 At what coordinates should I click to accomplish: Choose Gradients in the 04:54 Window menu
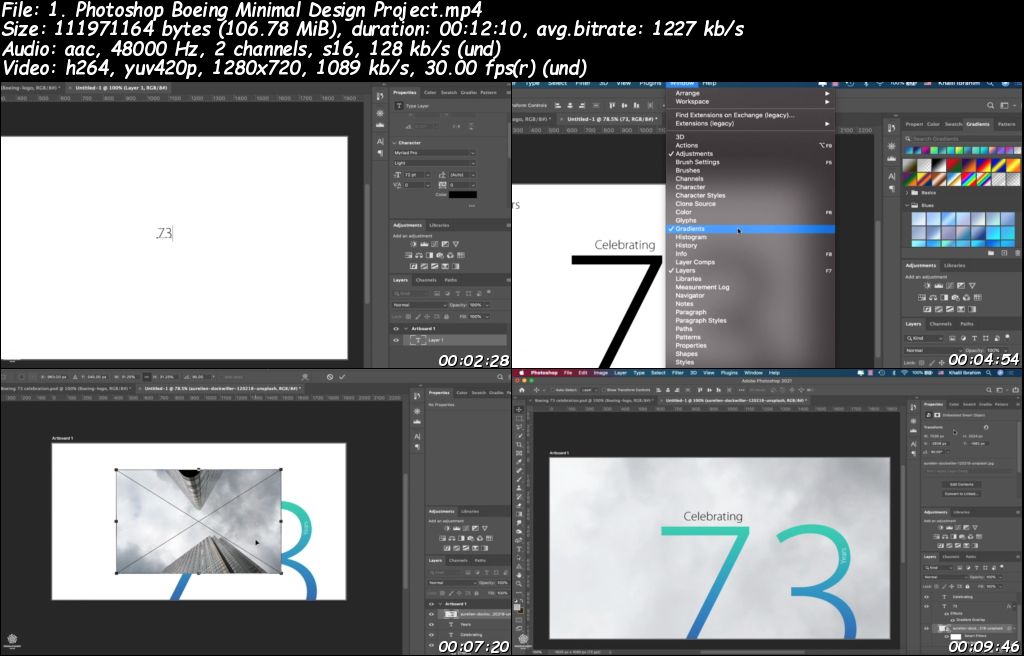[751, 229]
